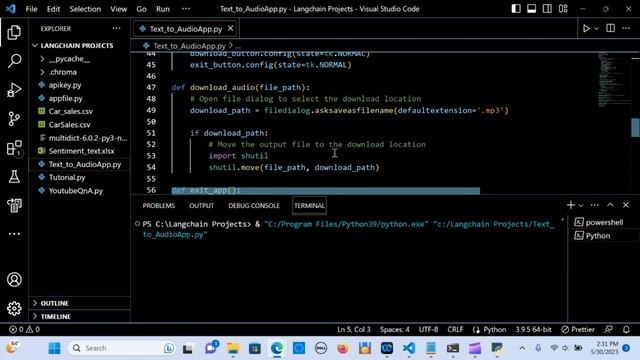
Task: Split the editor right
Action: coord(610,28)
